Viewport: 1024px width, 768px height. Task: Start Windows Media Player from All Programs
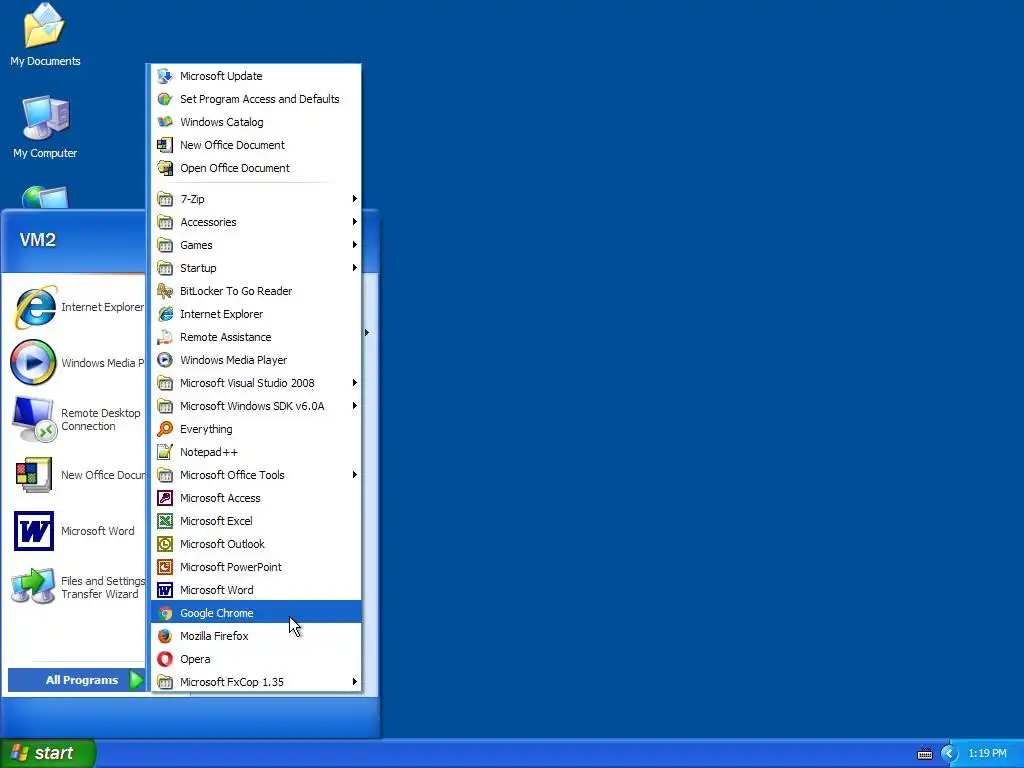click(256, 359)
